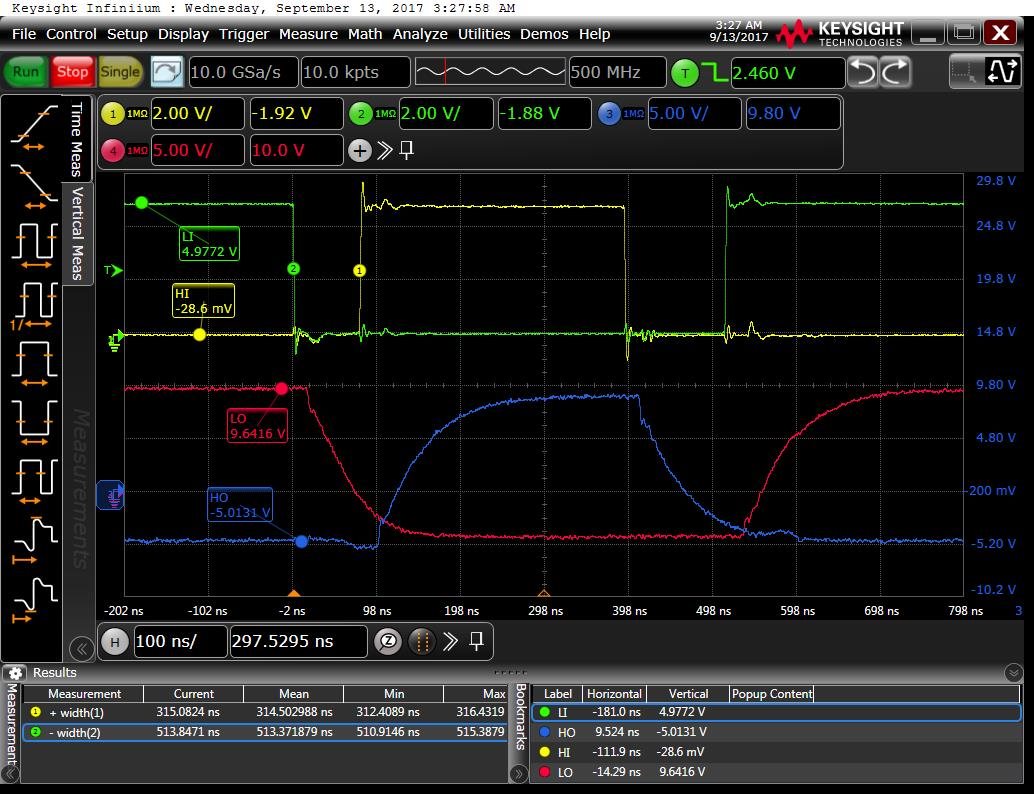1034x794 pixels.
Task: Expand horizontal toolbar double chevron
Action: (450, 641)
